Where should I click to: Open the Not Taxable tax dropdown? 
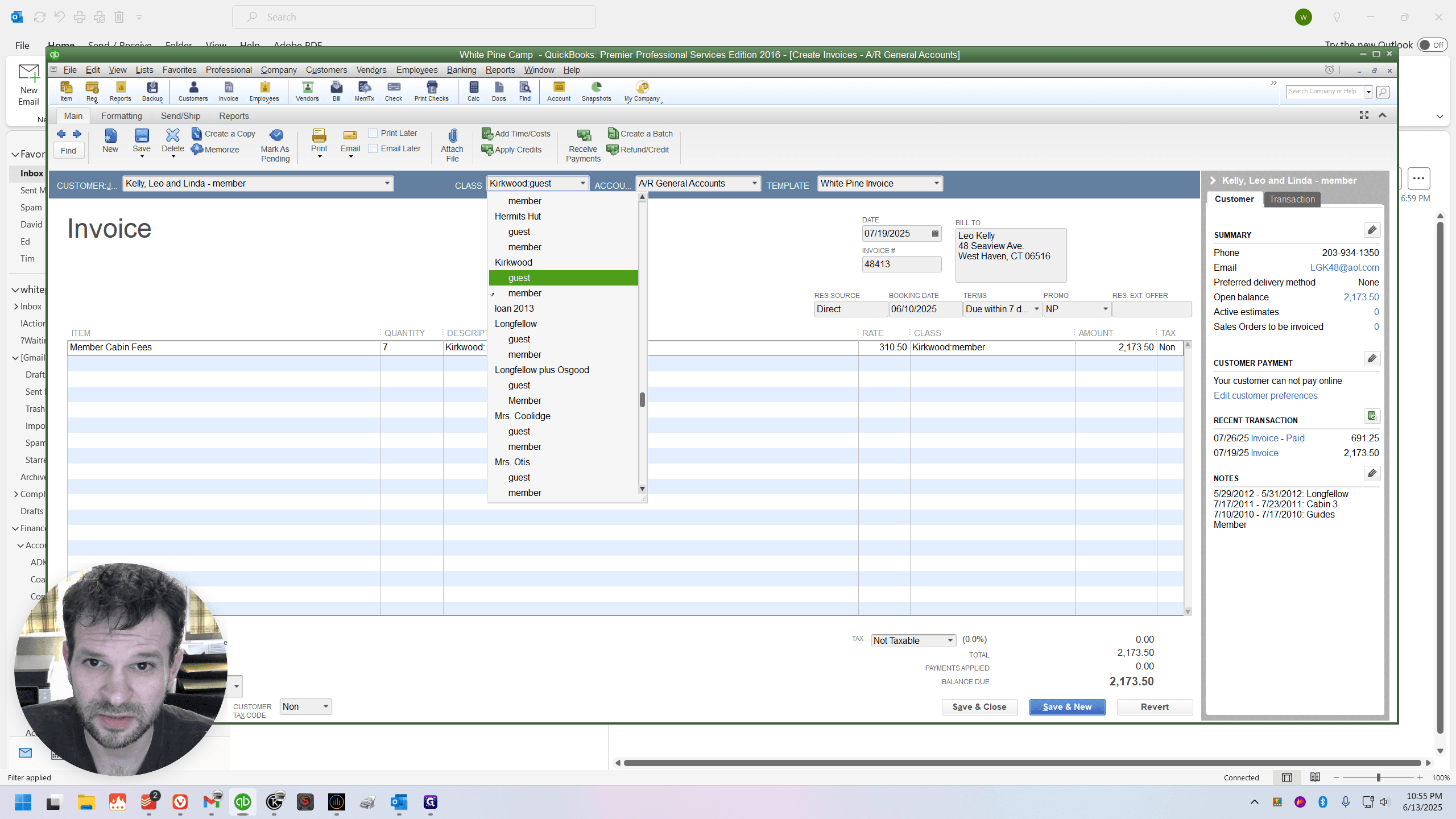pos(950,640)
